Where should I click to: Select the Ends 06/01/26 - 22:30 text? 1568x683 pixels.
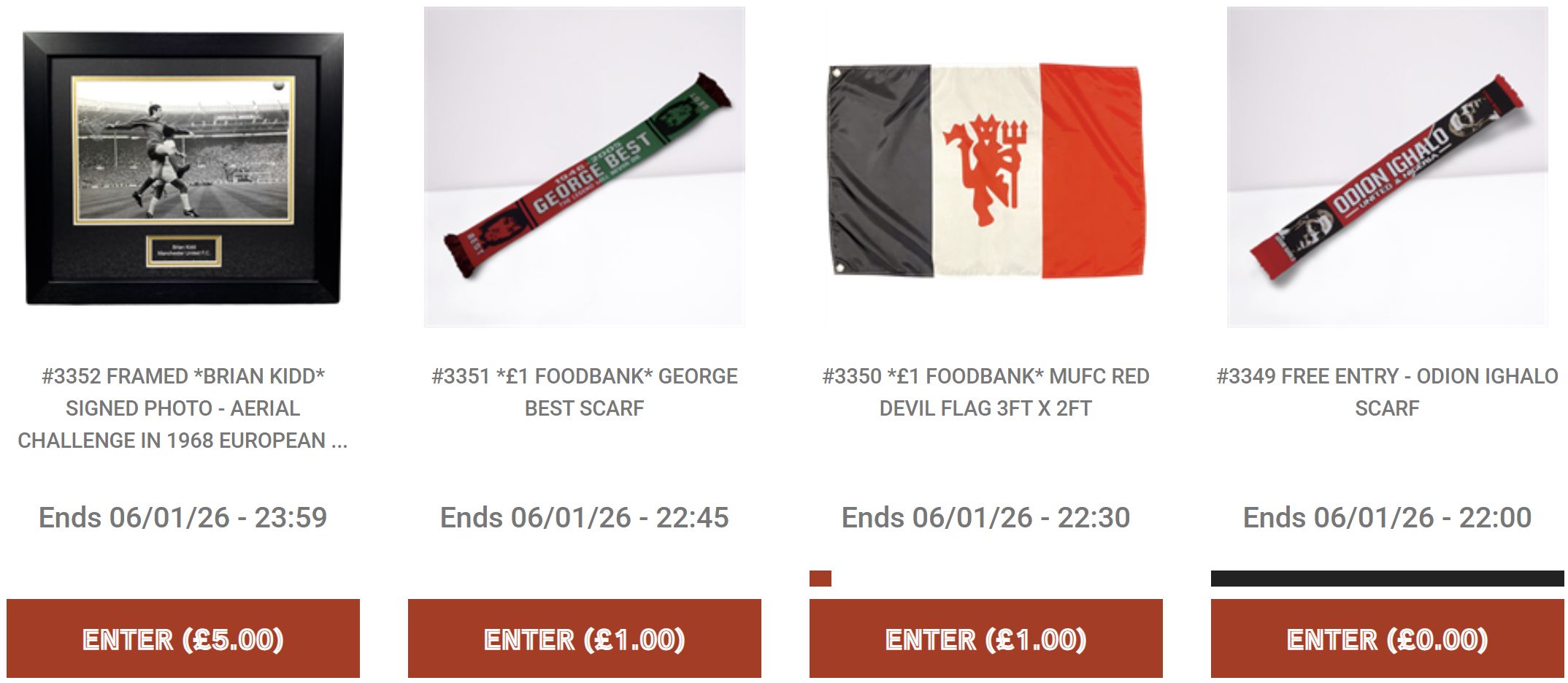click(986, 517)
